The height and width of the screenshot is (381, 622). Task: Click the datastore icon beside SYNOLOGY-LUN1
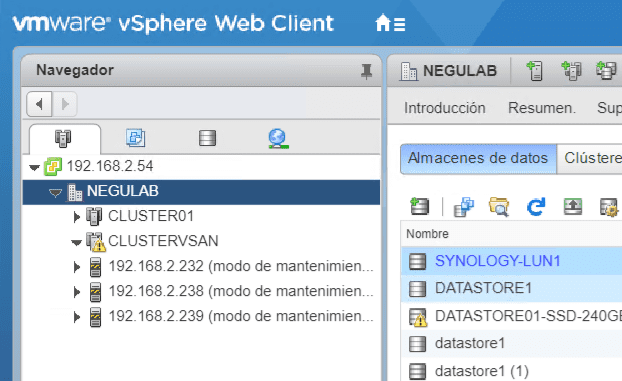(417, 262)
